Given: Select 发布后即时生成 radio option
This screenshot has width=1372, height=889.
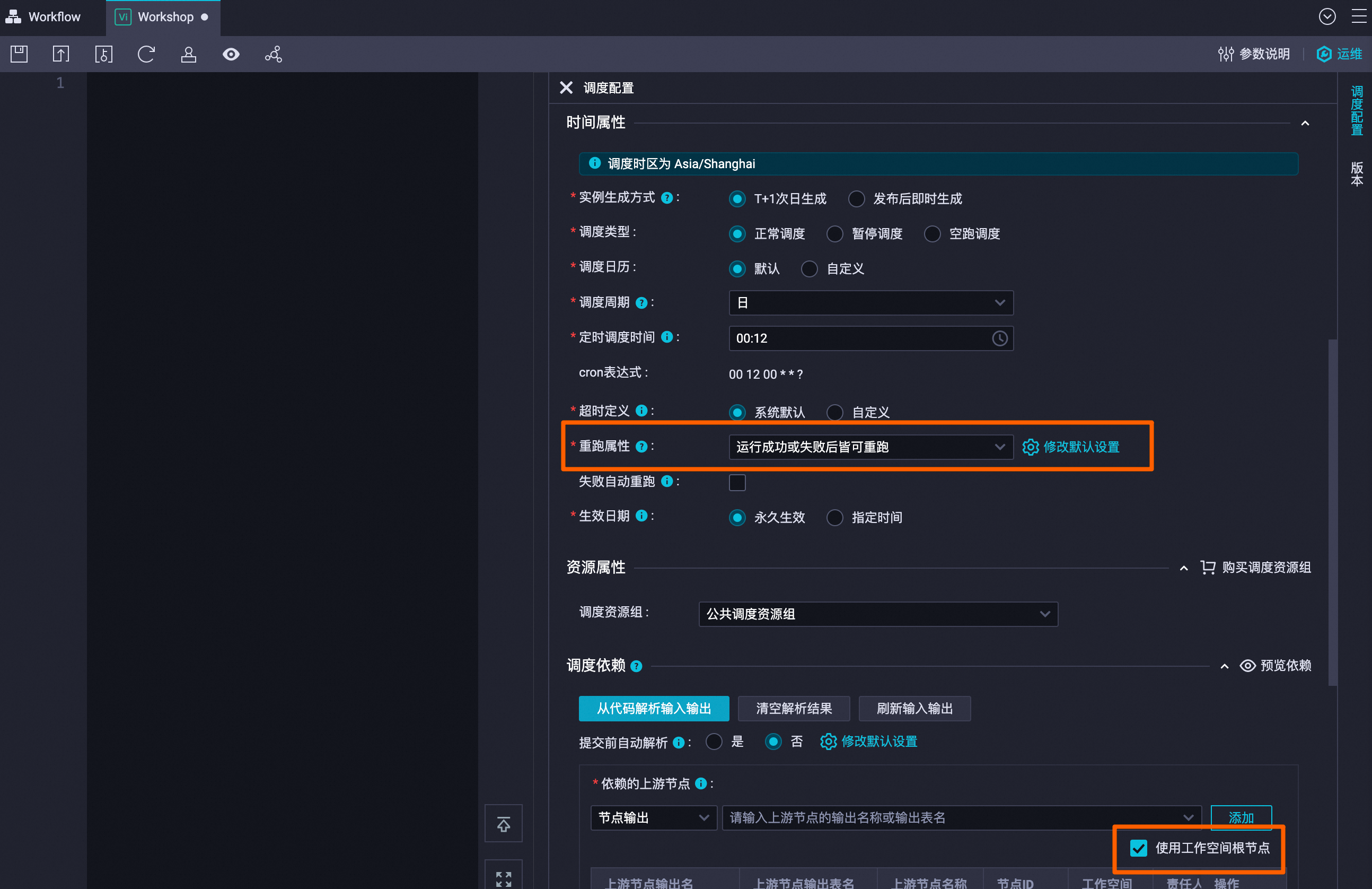Looking at the screenshot, I should point(857,199).
